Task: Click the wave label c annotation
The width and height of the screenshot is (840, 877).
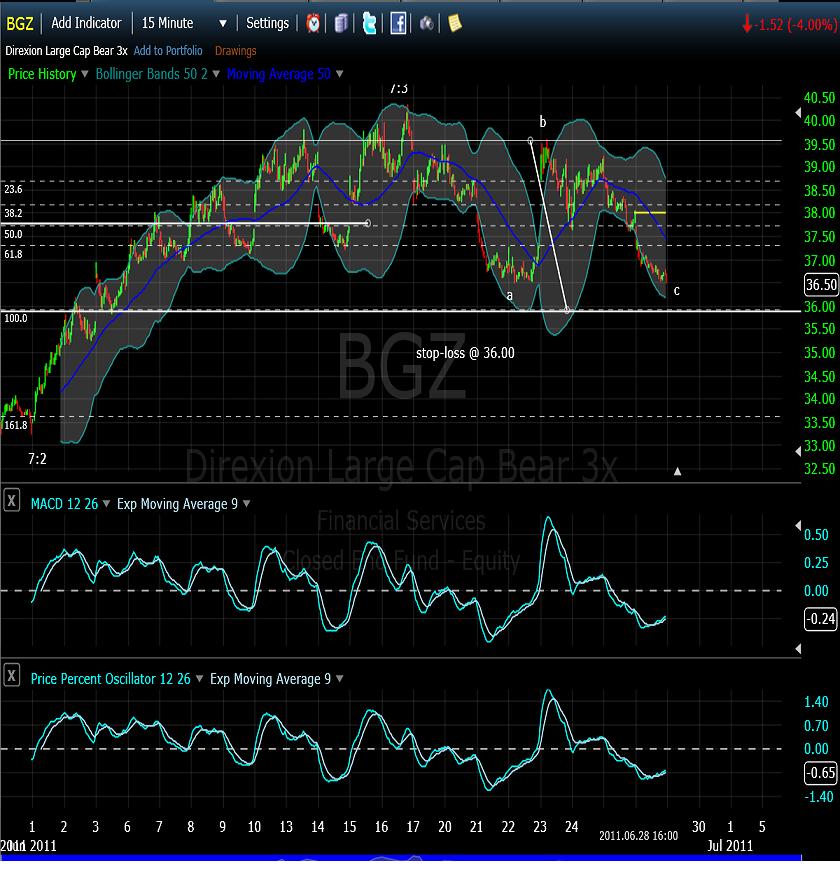Action: 677,290
